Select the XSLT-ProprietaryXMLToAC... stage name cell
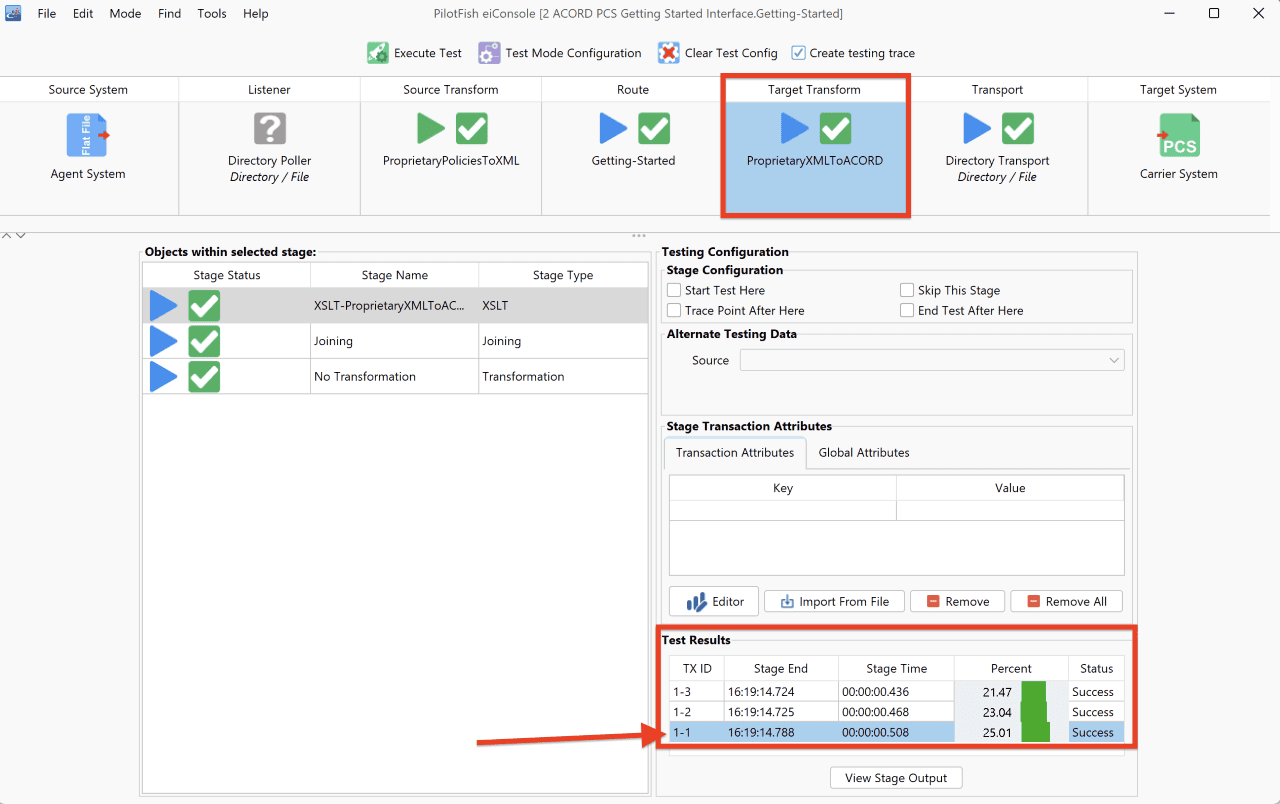Screen dimensions: 1280x804 click(395, 306)
